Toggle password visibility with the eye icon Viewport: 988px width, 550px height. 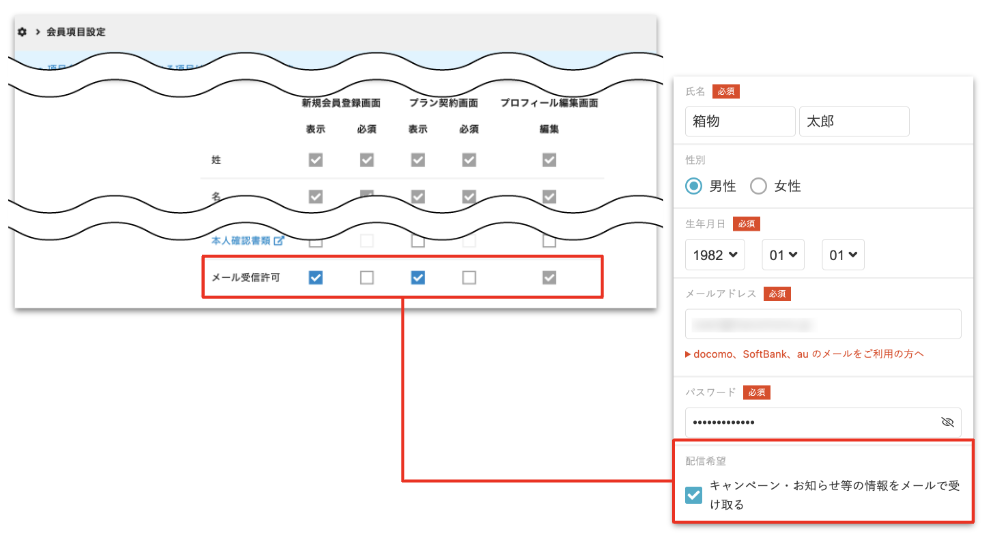click(948, 422)
